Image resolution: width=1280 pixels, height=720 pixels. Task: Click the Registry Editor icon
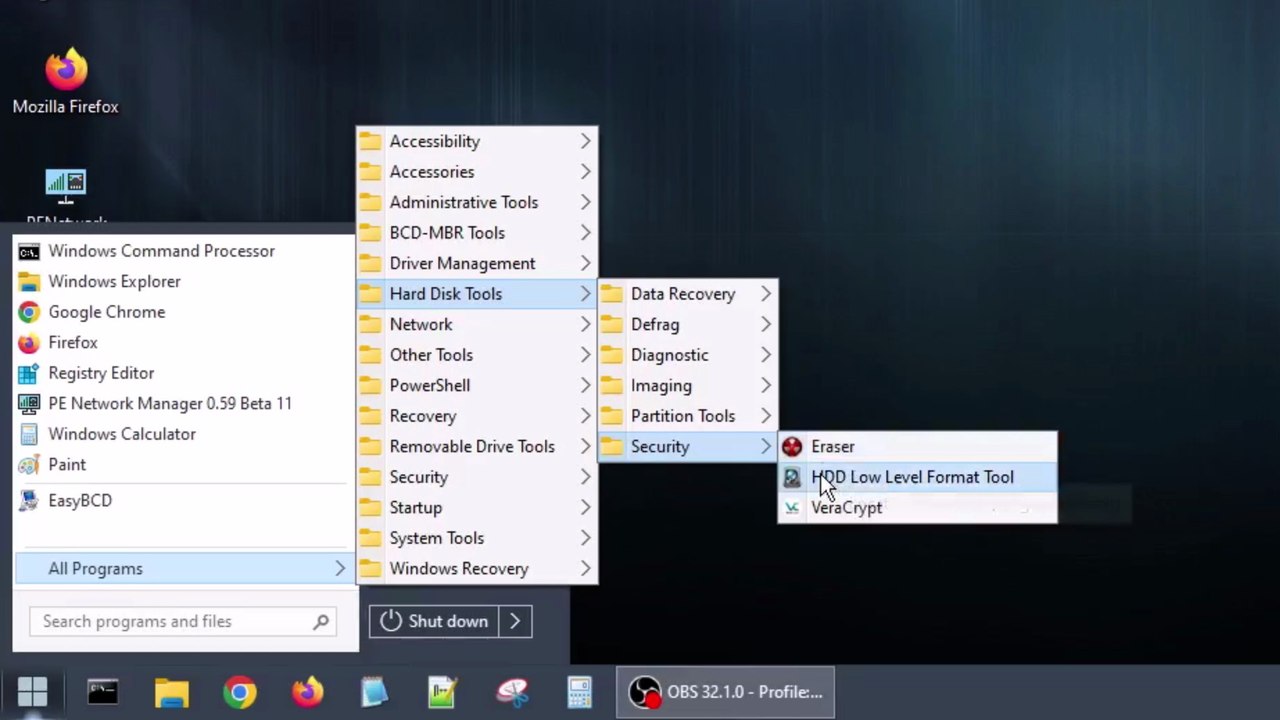tap(29, 373)
